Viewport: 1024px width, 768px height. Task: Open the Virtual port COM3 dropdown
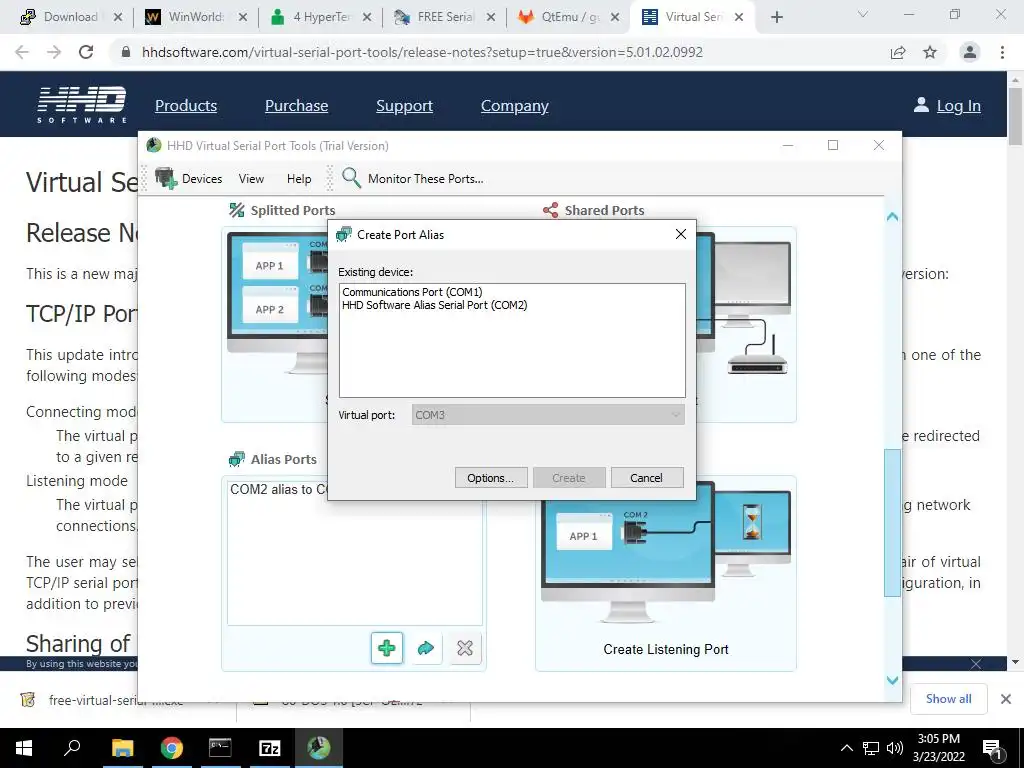pos(548,415)
